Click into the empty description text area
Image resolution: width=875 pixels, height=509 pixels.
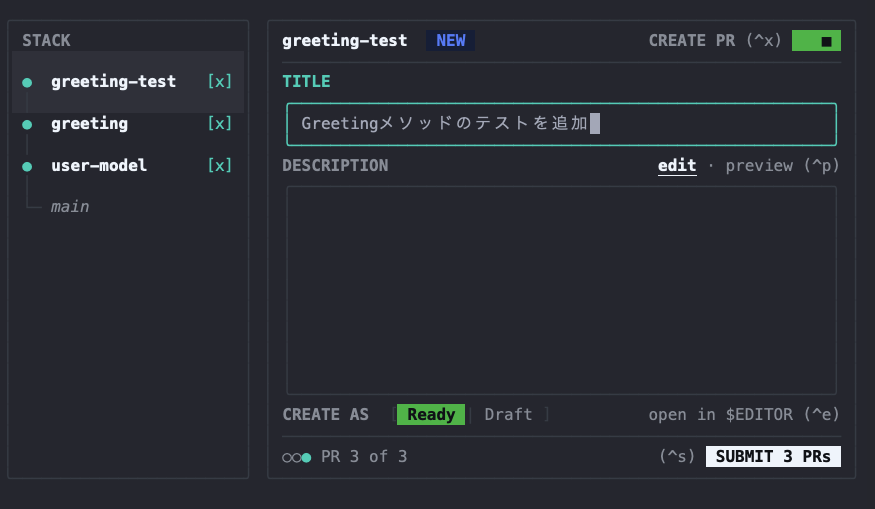coord(561,290)
